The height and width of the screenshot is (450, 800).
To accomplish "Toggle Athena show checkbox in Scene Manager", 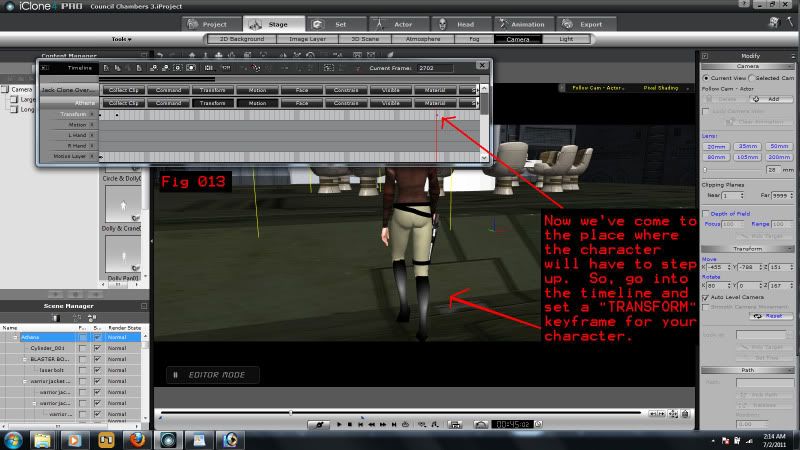I will tap(97, 337).
